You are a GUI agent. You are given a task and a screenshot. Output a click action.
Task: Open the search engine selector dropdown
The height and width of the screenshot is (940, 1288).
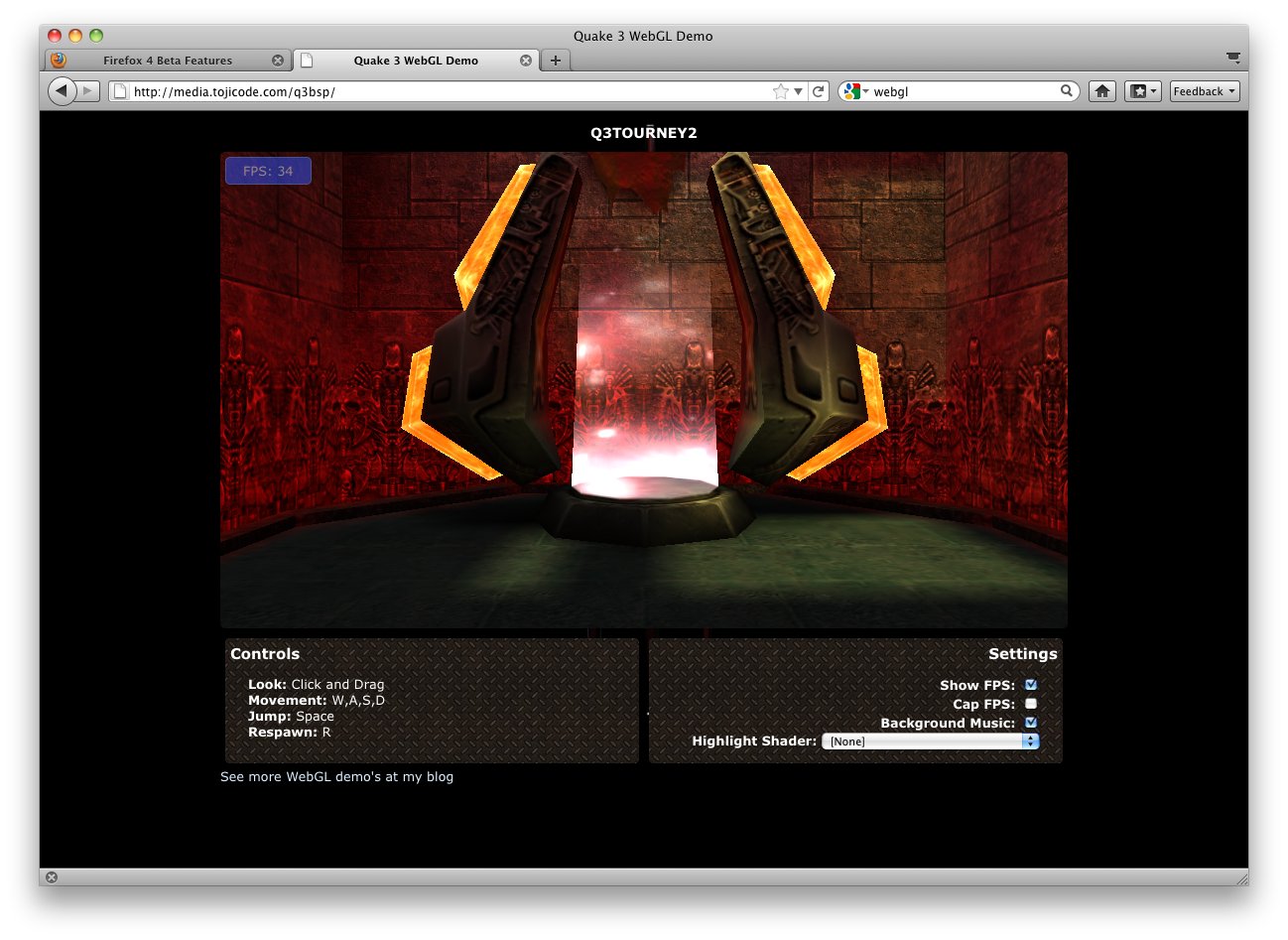click(864, 90)
